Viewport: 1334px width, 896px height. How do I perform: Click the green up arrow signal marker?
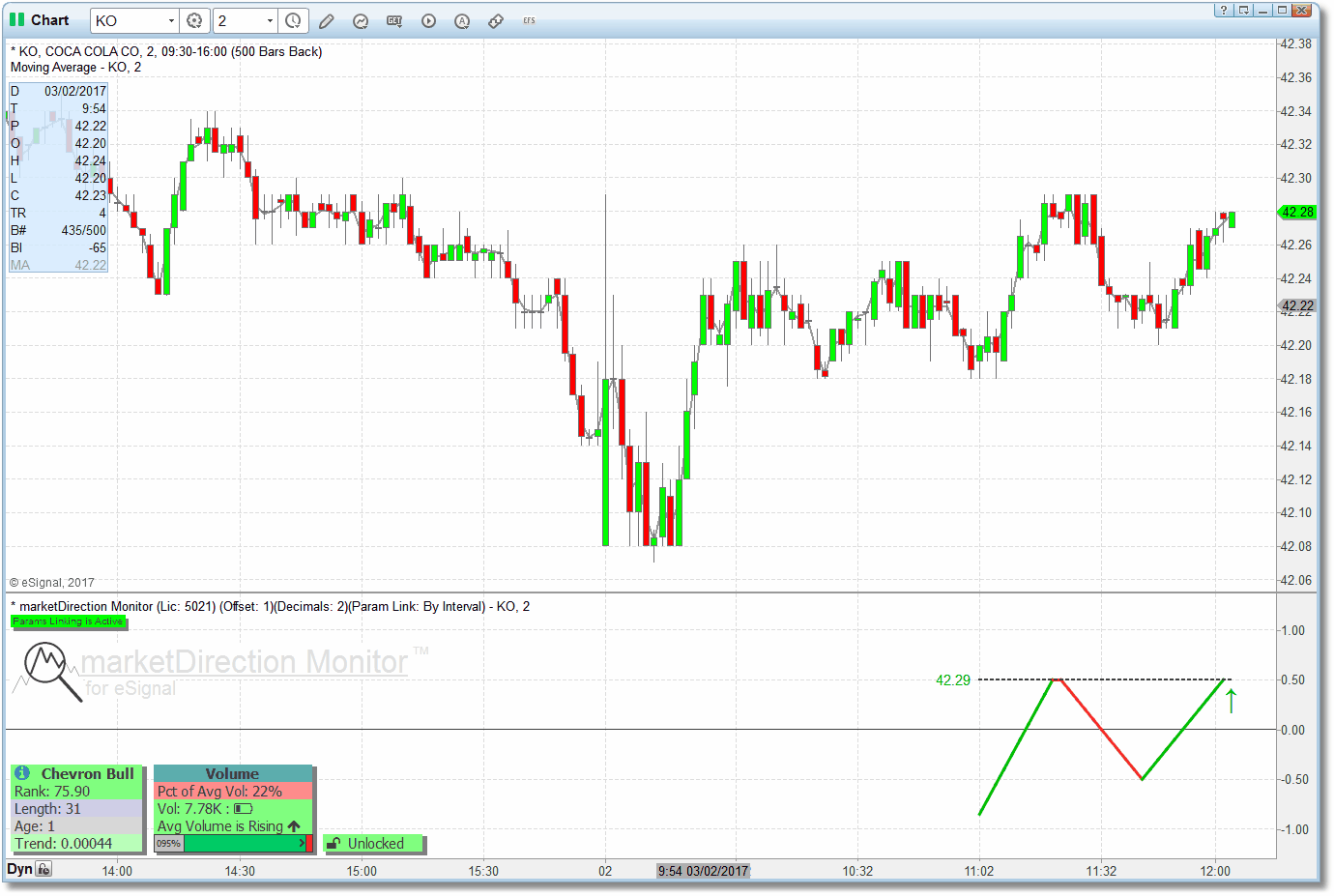click(1231, 701)
